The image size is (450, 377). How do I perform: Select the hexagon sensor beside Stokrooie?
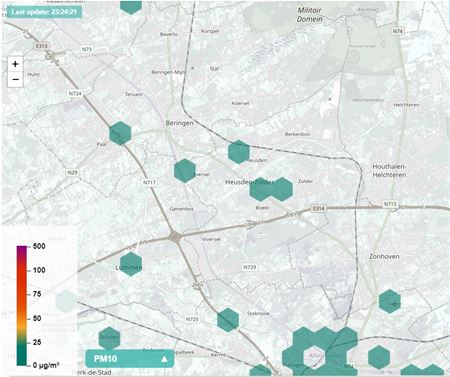228,320
